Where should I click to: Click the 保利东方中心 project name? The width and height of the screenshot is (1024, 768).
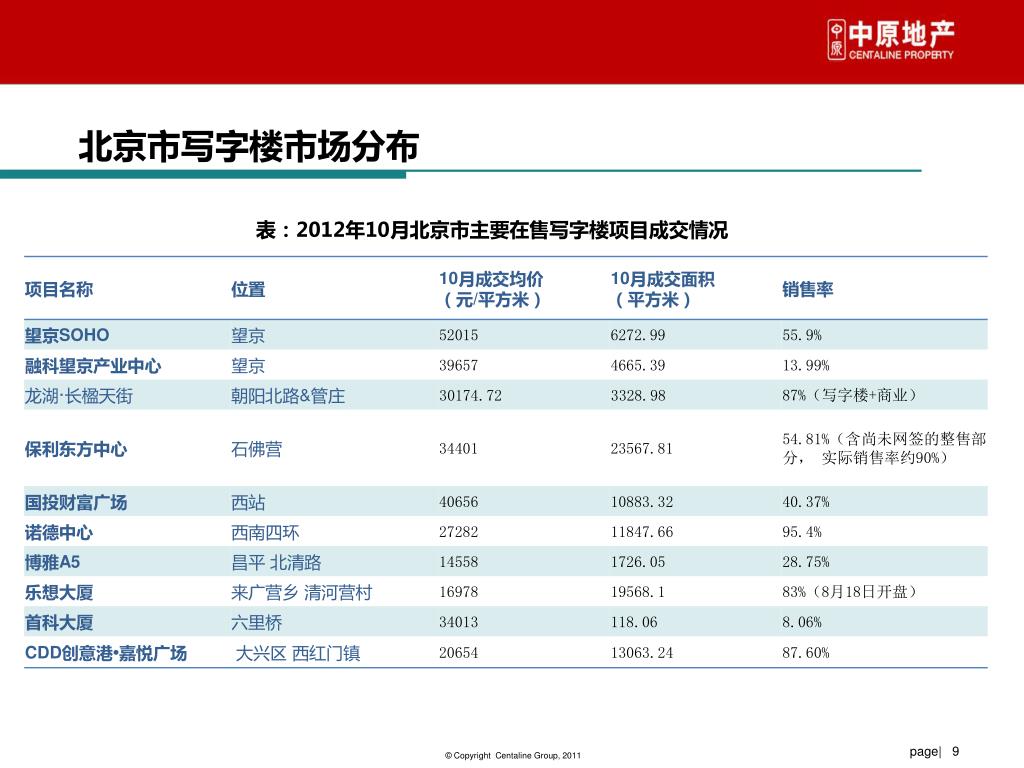76,449
